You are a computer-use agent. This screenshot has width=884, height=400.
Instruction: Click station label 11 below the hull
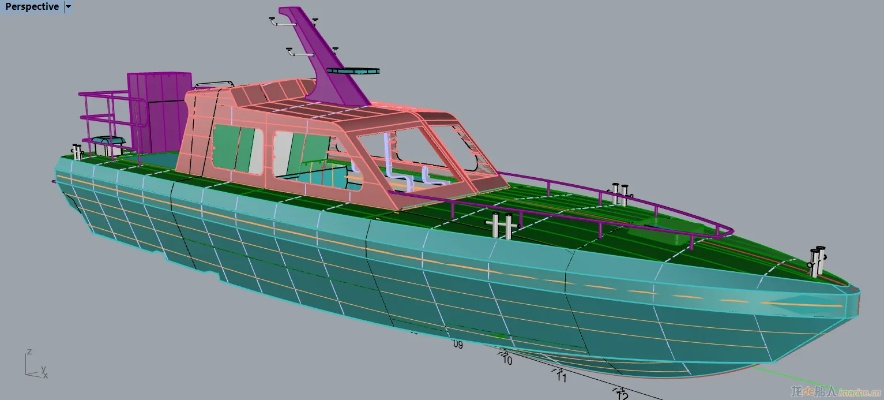[x=561, y=378]
